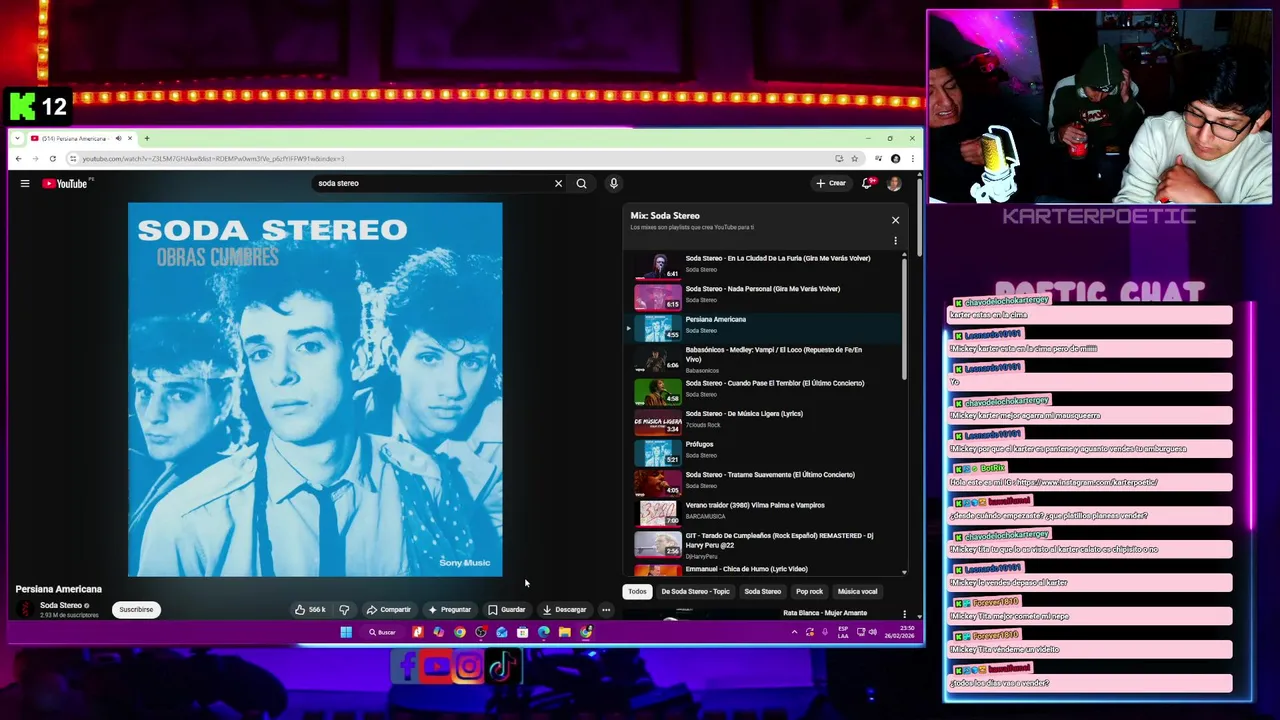This screenshot has height=720, width=1280.
Task: Open Microsoft Edge from the taskbar
Action: click(x=543, y=632)
